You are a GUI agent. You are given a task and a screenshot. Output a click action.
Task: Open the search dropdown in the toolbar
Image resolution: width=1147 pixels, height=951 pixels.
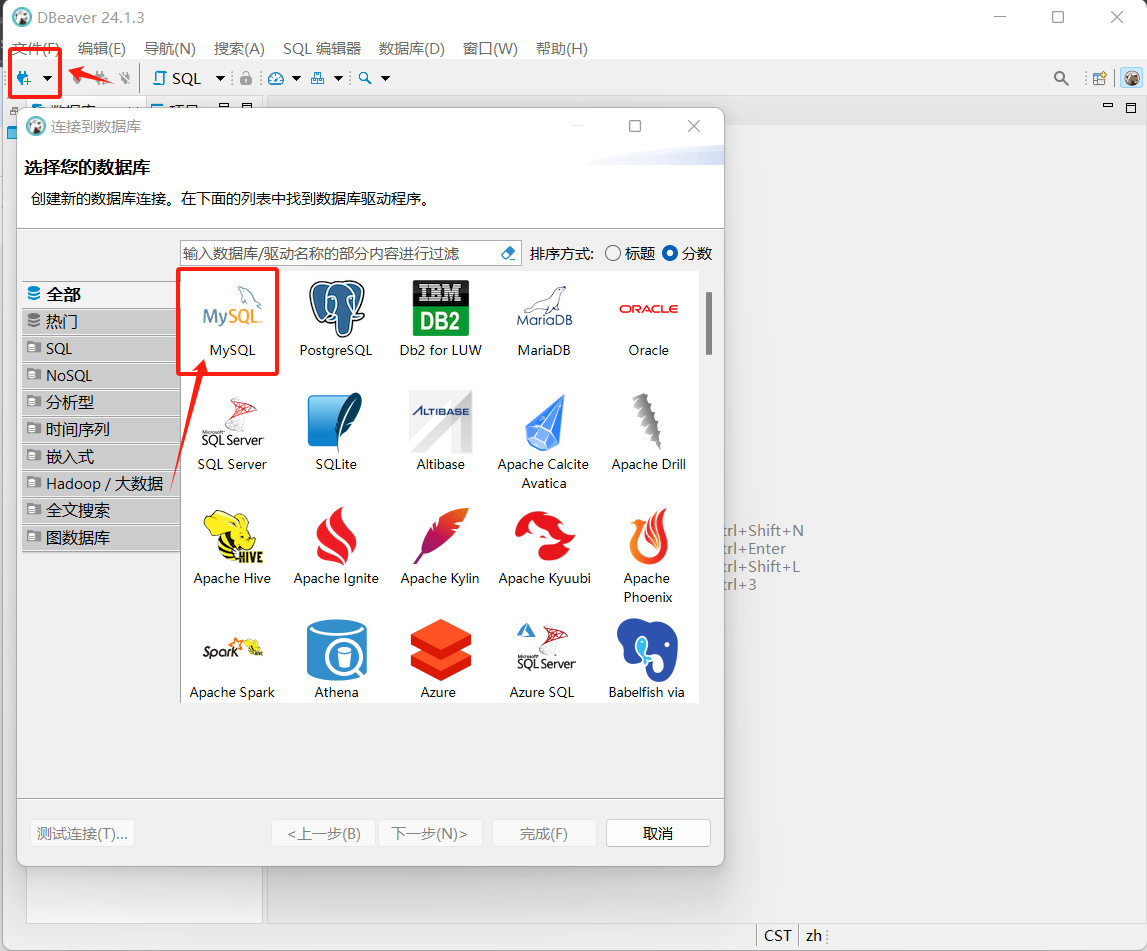coord(385,78)
